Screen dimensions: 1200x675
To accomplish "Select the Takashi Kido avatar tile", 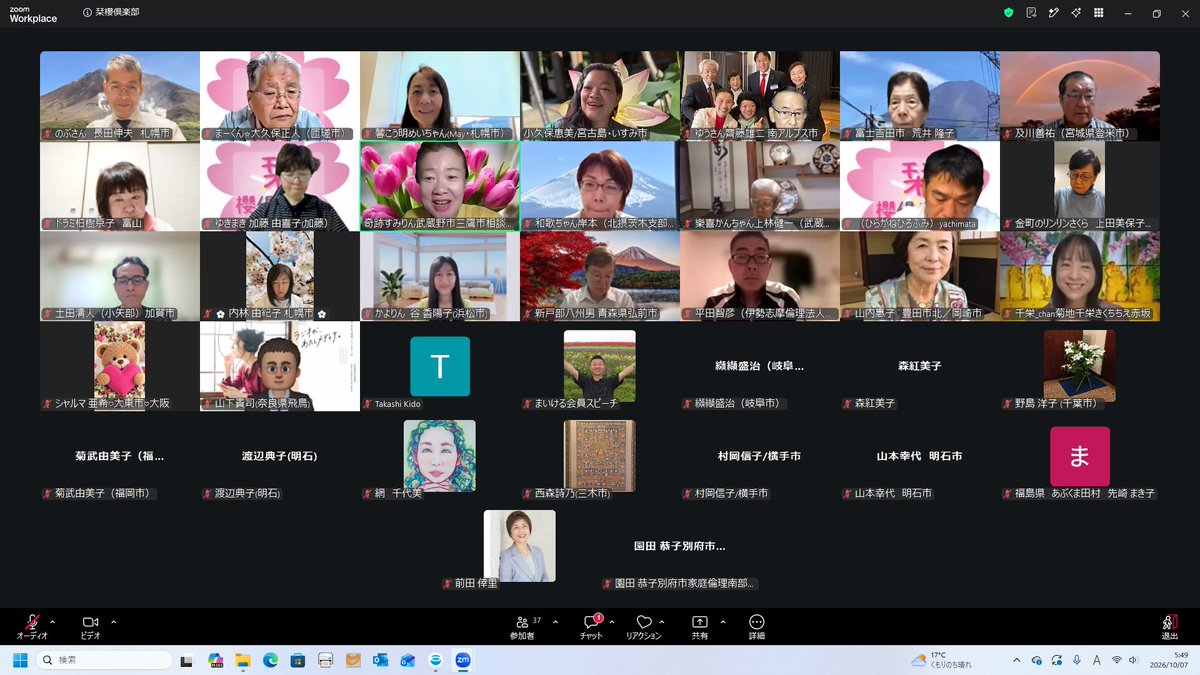I will tap(440, 366).
